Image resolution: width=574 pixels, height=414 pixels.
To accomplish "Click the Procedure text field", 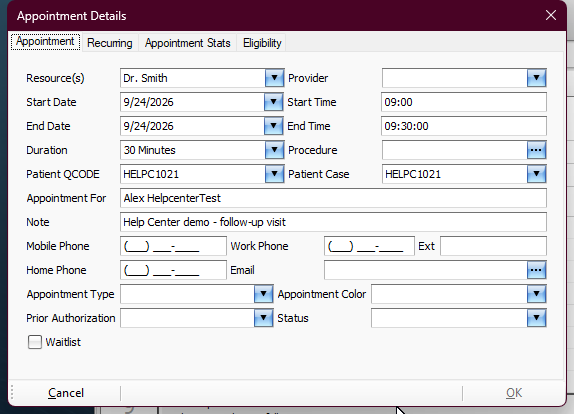I will [x=455, y=150].
